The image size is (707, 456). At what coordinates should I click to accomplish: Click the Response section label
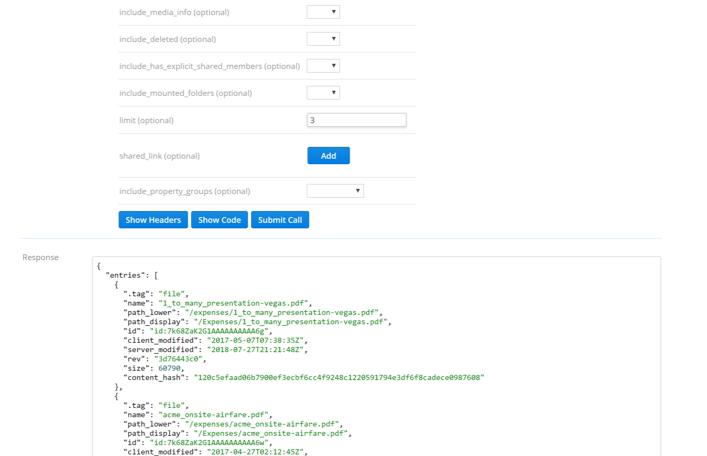pyautogui.click(x=41, y=257)
